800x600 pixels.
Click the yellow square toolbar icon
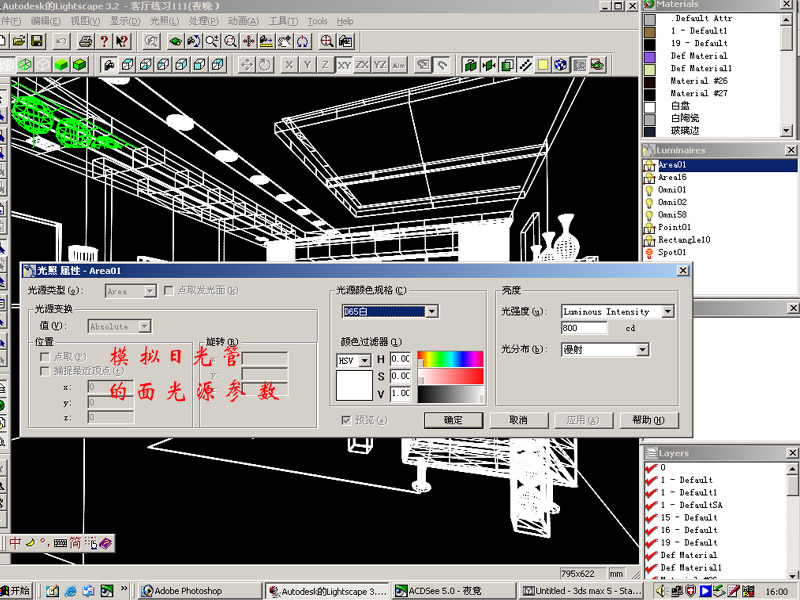[543, 65]
